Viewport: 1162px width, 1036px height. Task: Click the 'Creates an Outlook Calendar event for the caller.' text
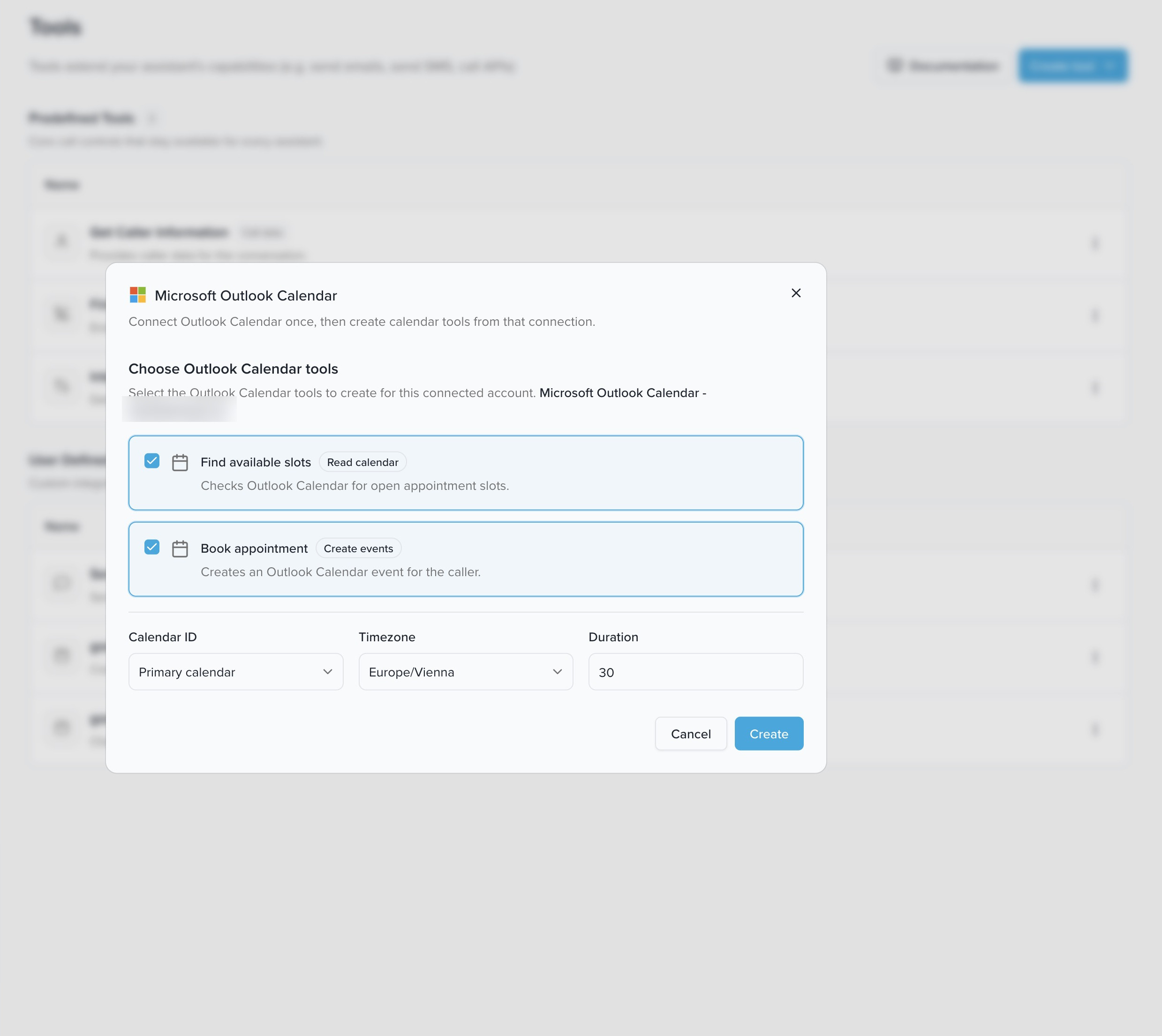pos(340,572)
